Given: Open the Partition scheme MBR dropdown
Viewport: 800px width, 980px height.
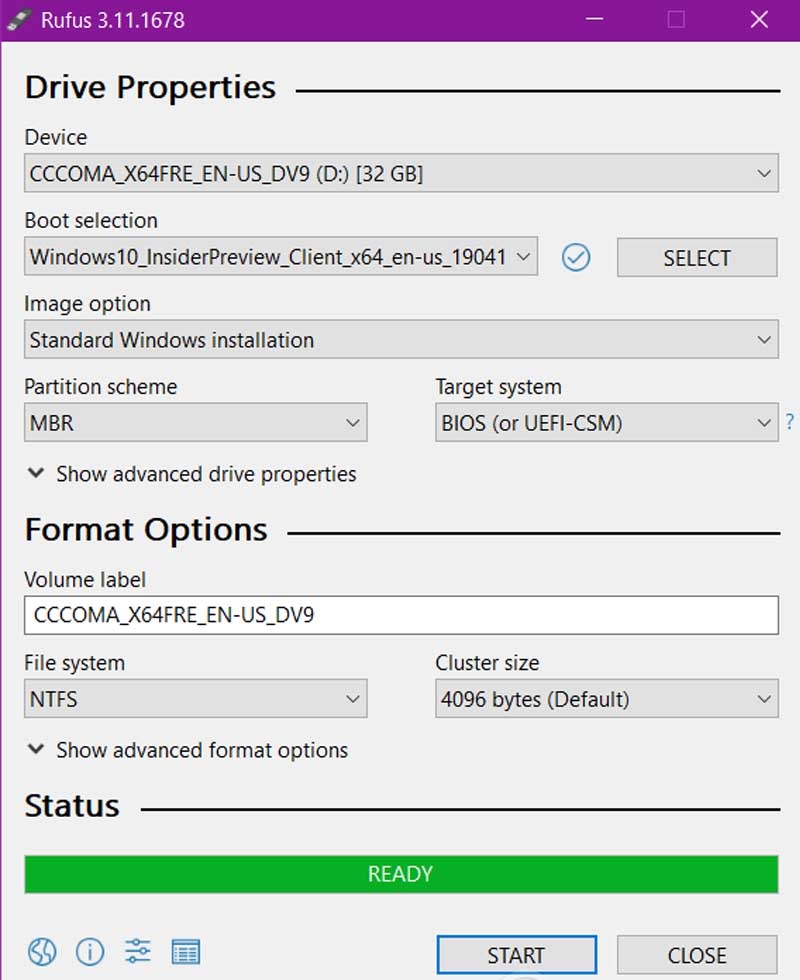Looking at the screenshot, I should (x=196, y=422).
